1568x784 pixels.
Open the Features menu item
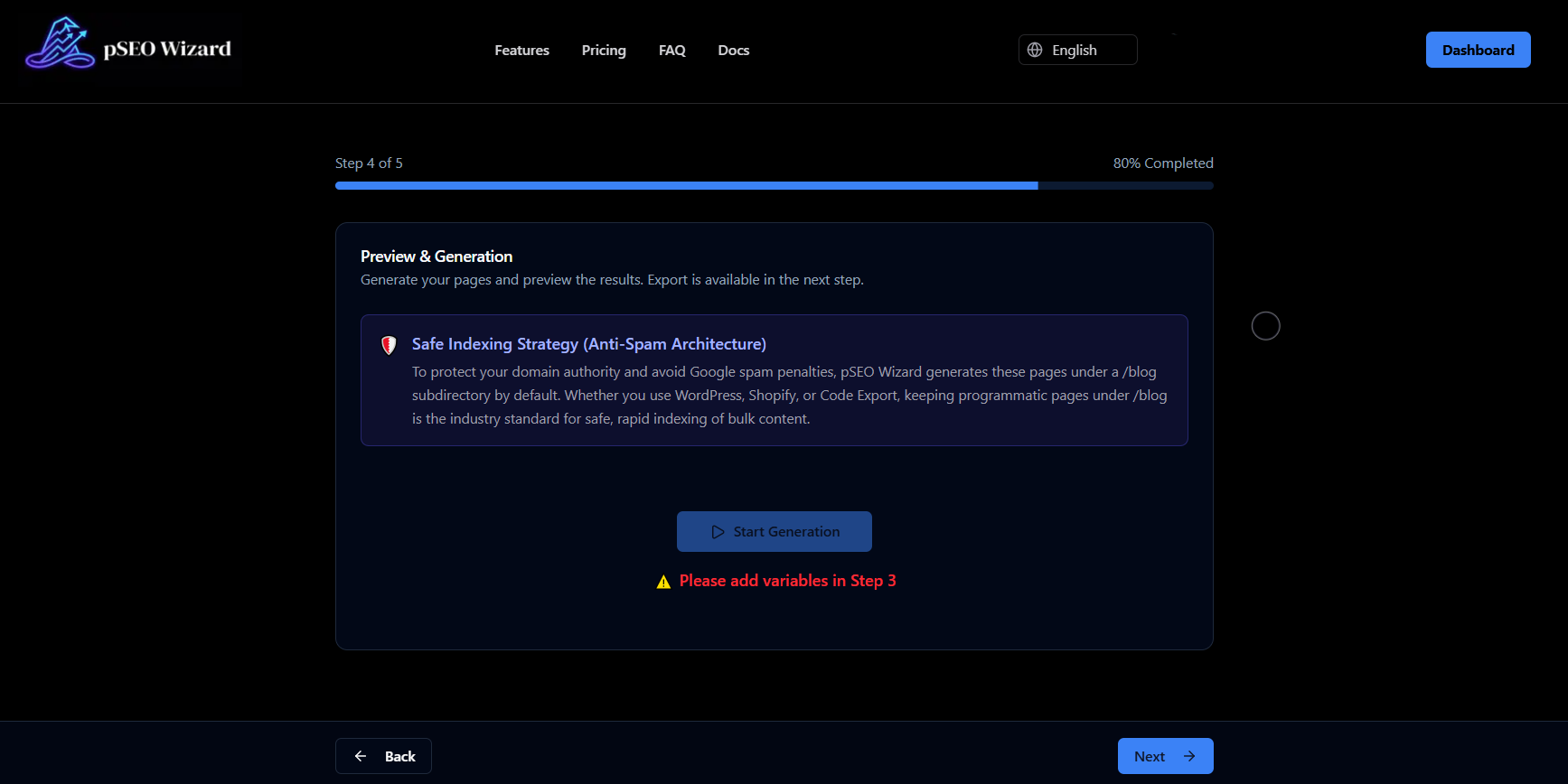[x=521, y=51]
